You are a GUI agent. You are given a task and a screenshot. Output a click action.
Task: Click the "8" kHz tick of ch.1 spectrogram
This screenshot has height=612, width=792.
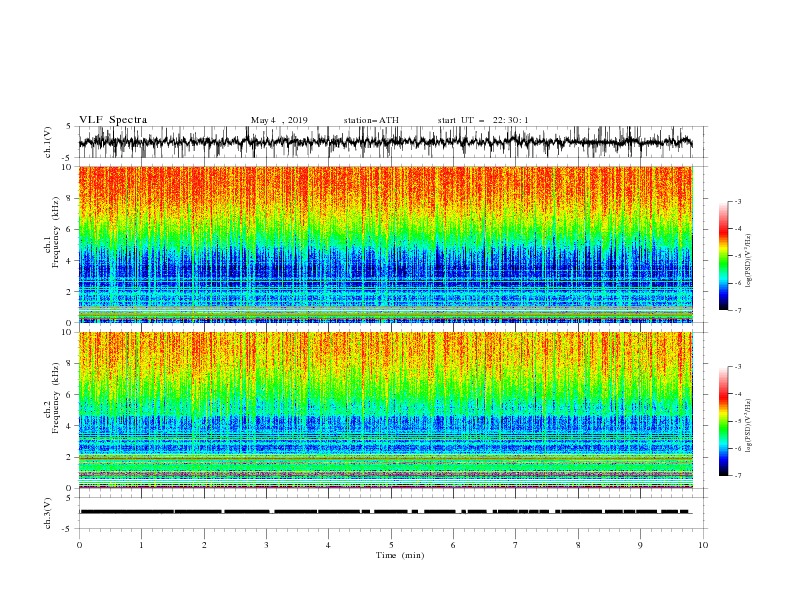69,198
